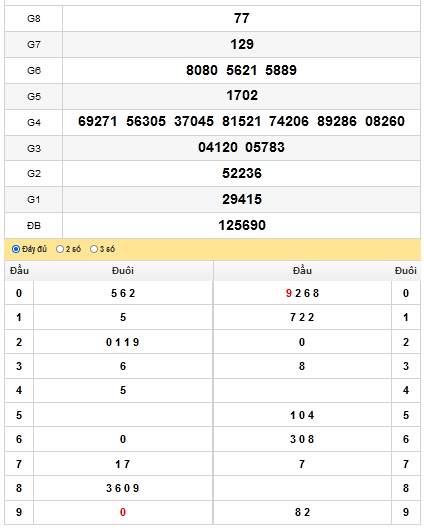Viewport: 424px width, 532px height.
Task: Click the G6 row label
Action: click(x=34, y=70)
